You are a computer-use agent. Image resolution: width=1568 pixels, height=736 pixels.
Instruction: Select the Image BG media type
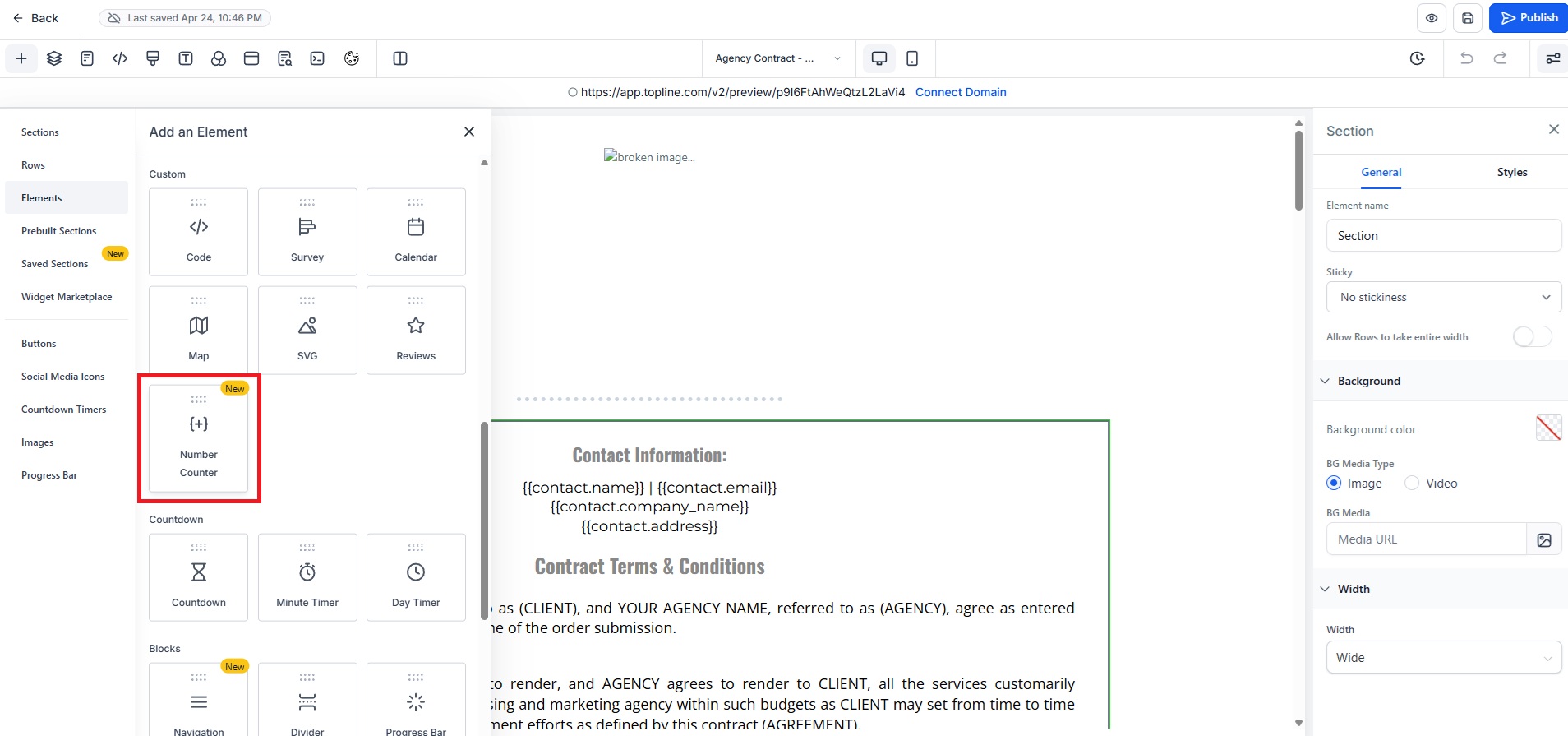point(1334,484)
